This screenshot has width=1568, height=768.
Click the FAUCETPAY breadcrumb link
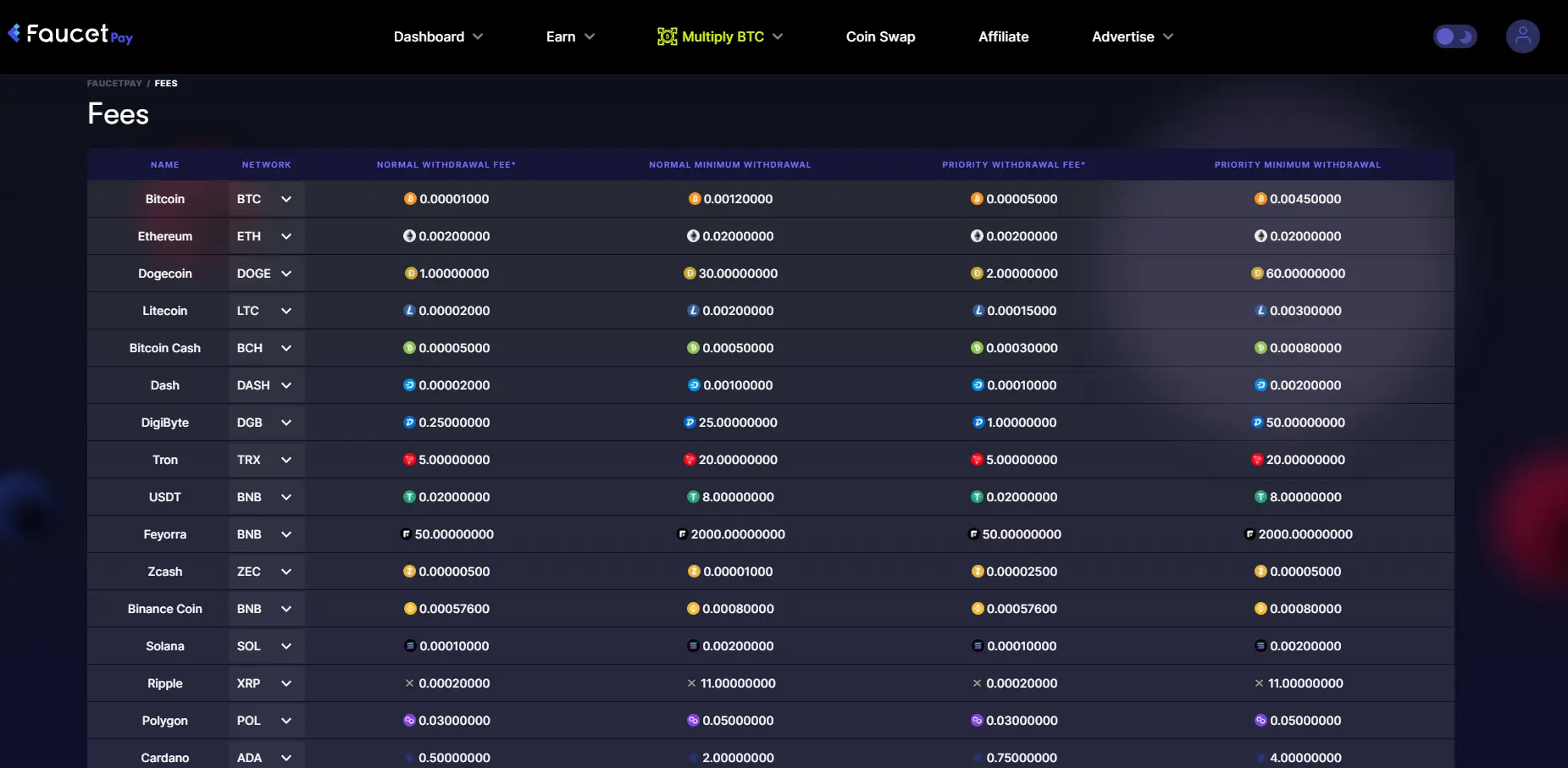[x=114, y=83]
